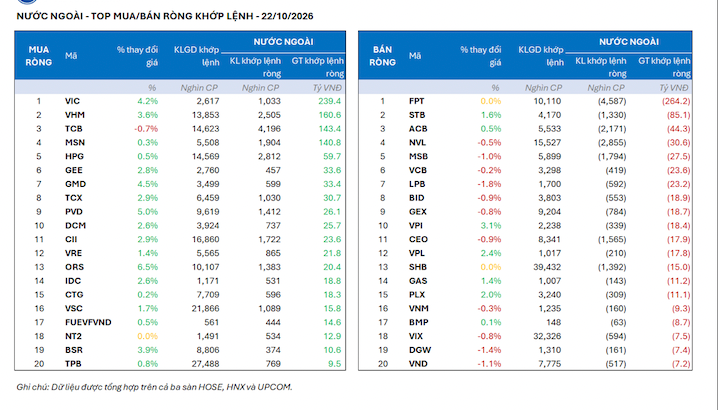Click BSR stock code
This screenshot has height=410, width=718.
tap(74, 350)
